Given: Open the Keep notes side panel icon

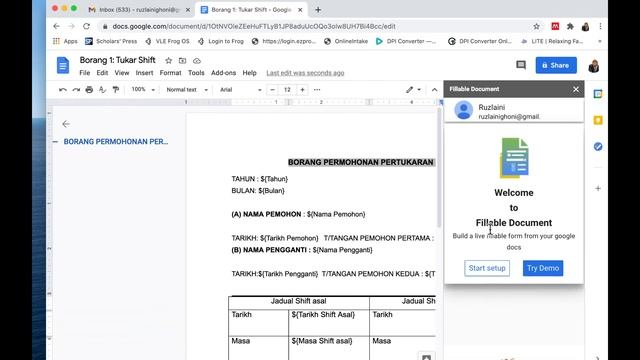Looking at the screenshot, I should [x=598, y=120].
